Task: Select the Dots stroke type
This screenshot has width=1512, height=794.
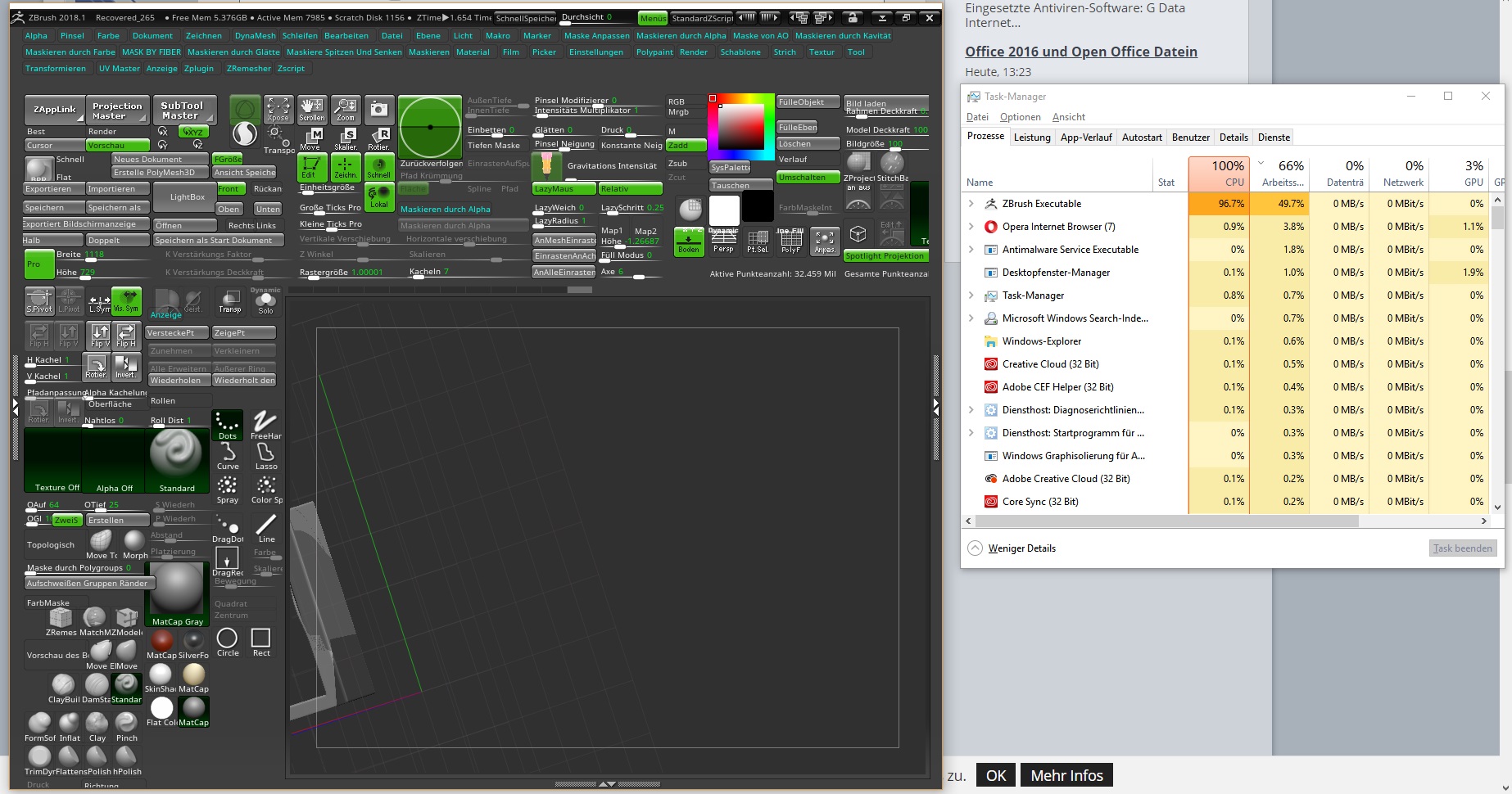Action: (x=227, y=426)
